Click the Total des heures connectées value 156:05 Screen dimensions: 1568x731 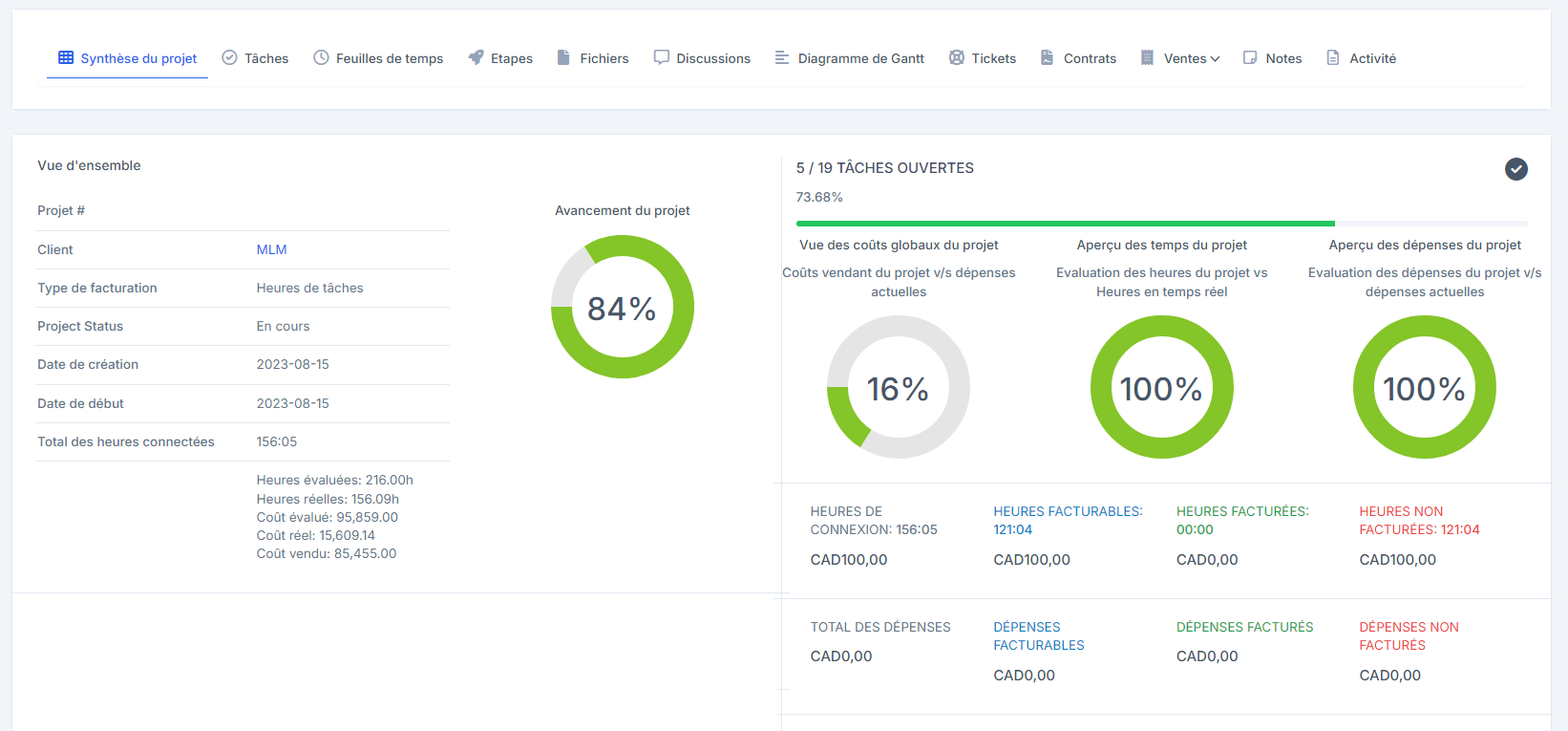click(x=277, y=441)
